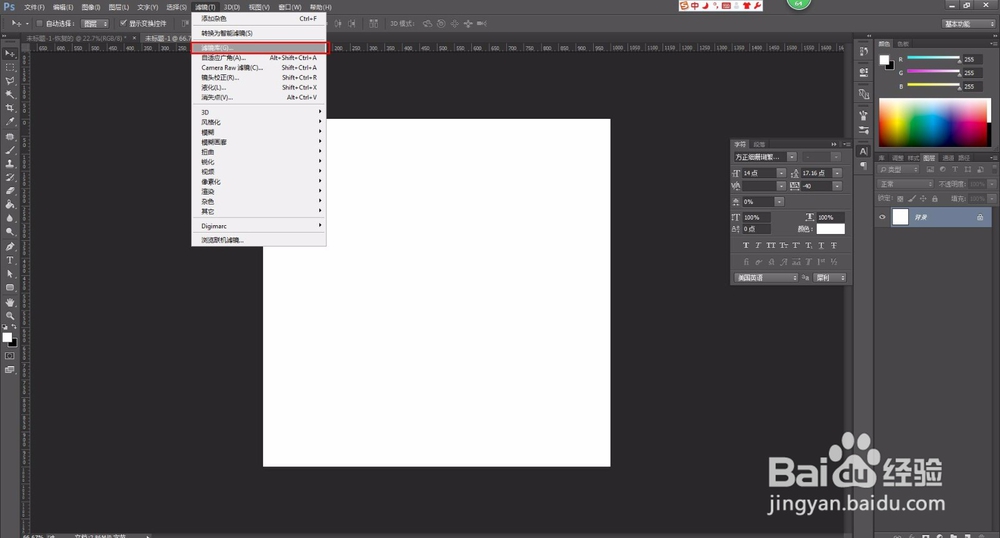Select the Paint Bucket tool
The image size is (1000, 538).
[x=10, y=205]
